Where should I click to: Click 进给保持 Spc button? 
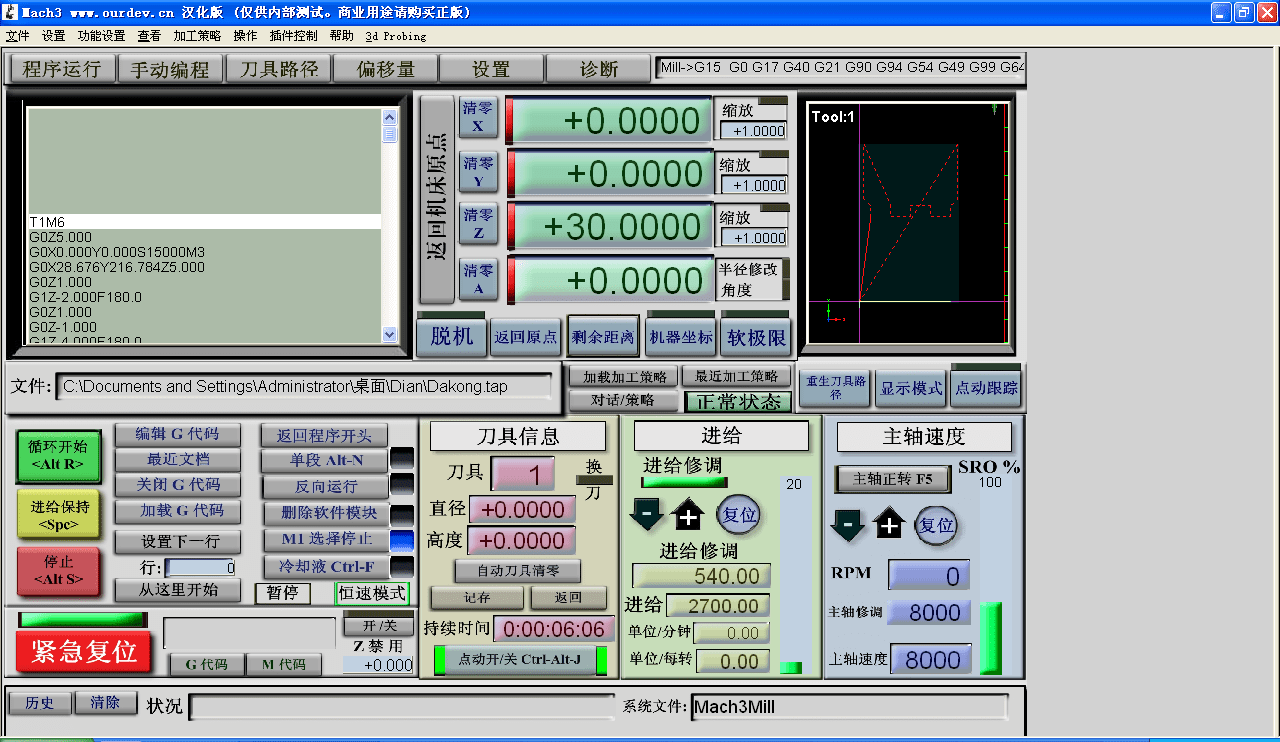coord(58,514)
